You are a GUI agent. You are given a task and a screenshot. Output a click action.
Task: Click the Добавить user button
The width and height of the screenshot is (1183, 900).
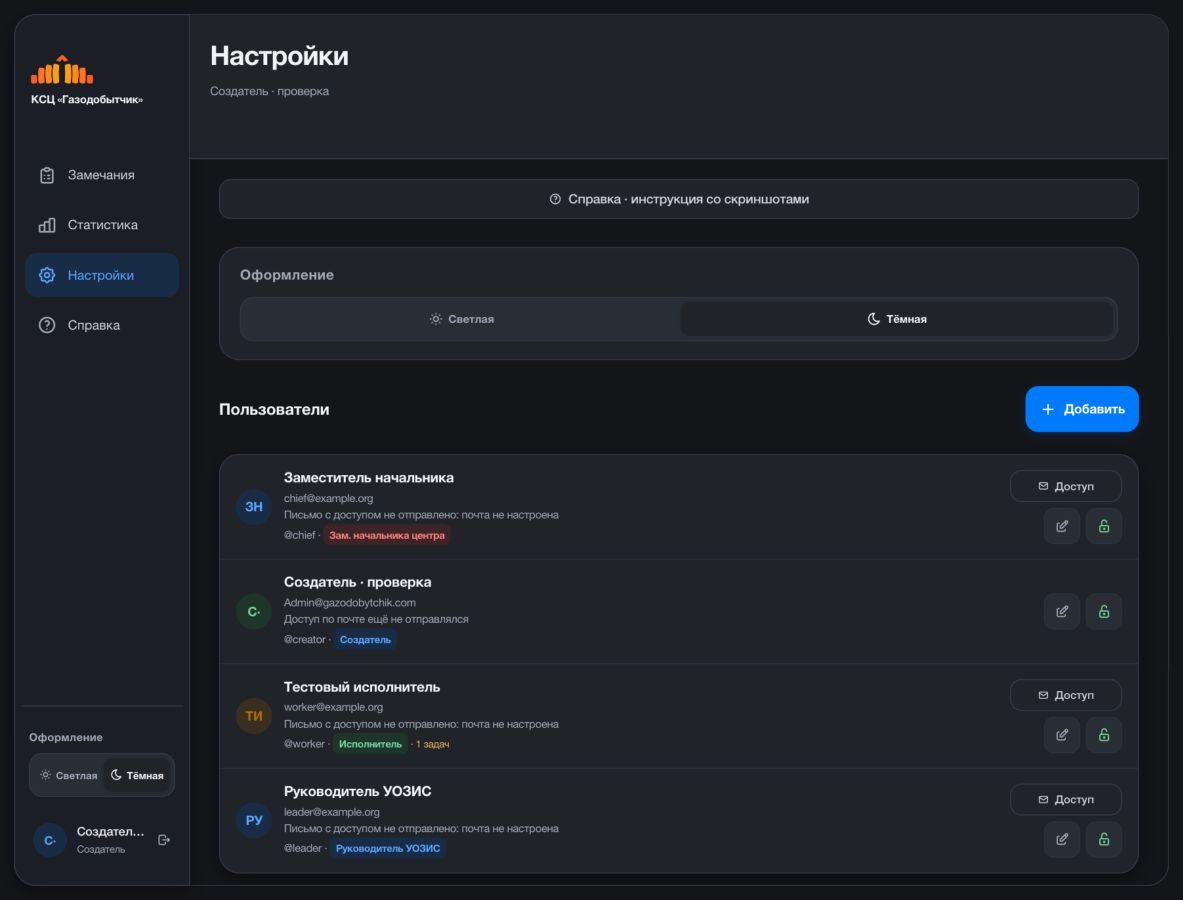pyautogui.click(x=1082, y=409)
